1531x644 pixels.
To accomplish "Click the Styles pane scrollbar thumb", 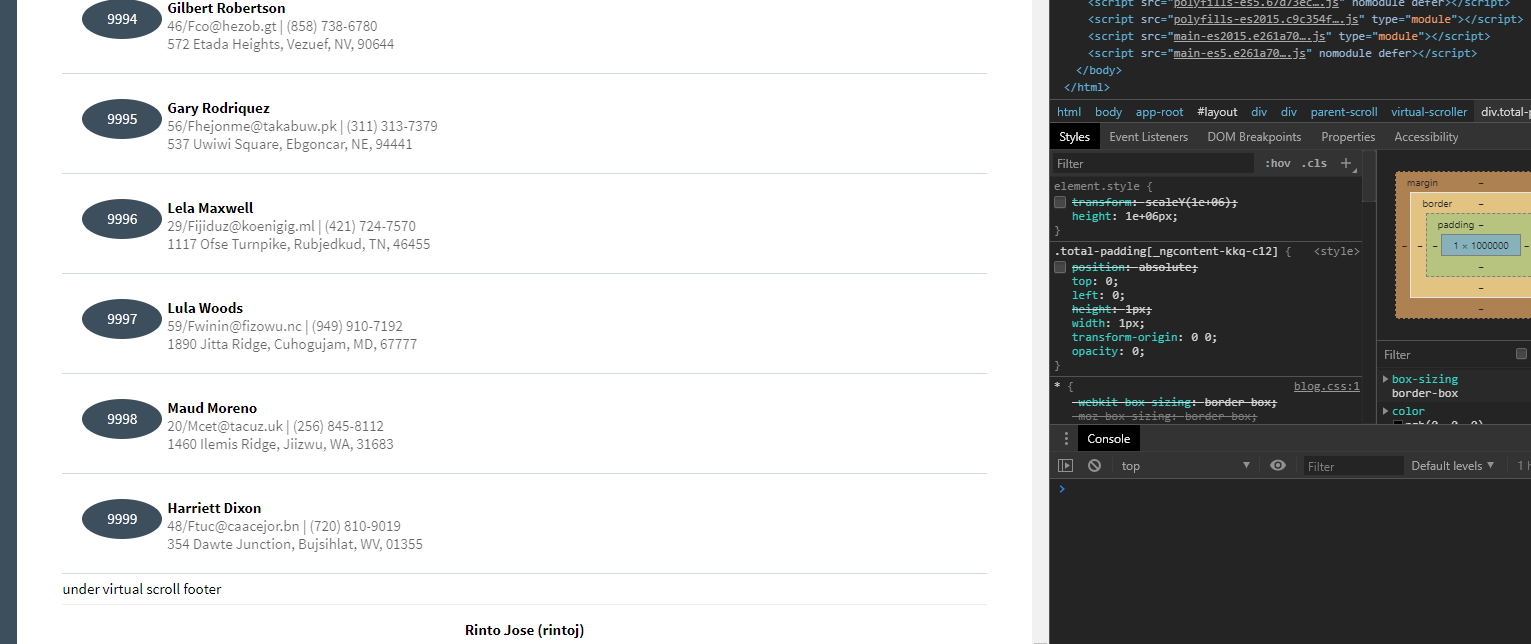I will click(1368, 176).
